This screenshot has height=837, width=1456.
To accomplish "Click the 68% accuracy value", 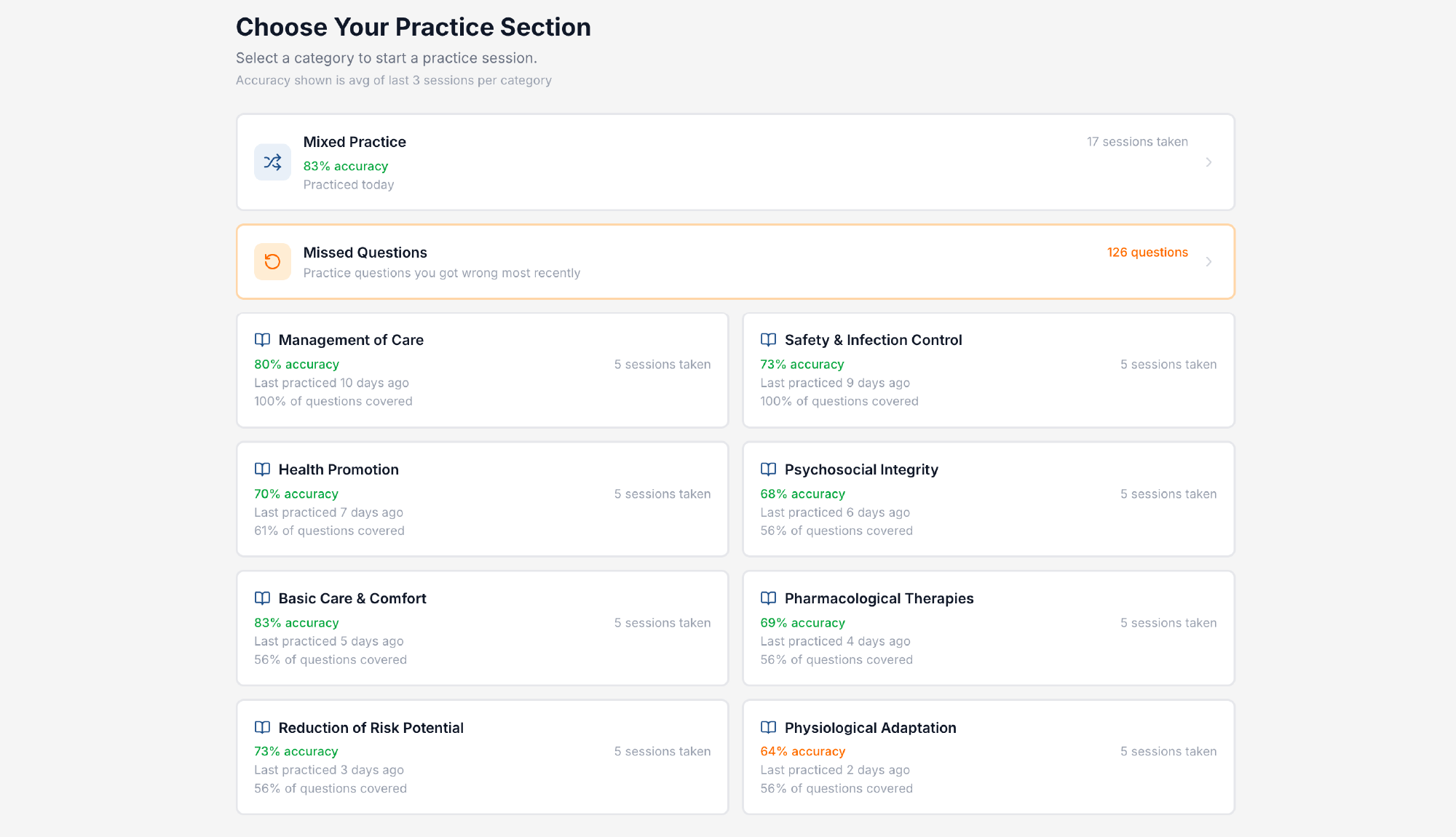I will tap(803, 493).
